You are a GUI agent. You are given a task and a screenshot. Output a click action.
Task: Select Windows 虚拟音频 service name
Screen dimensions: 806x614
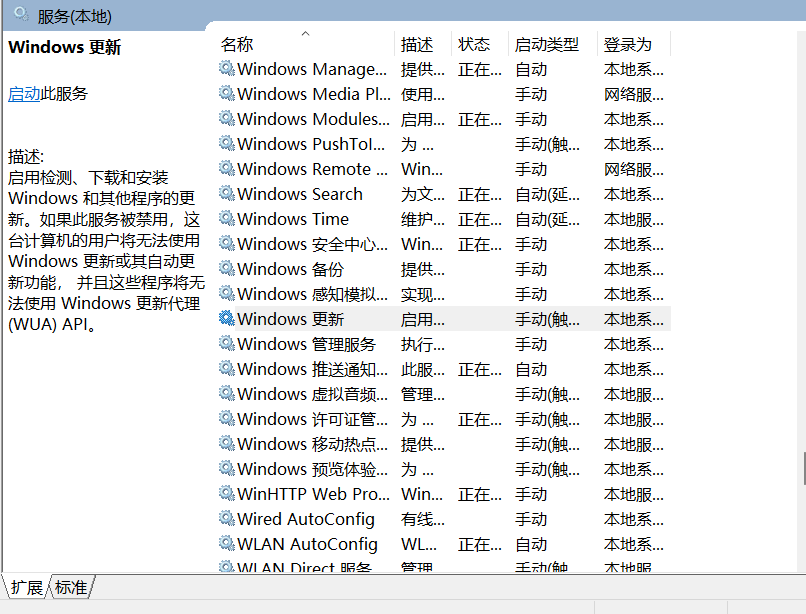click(313, 394)
